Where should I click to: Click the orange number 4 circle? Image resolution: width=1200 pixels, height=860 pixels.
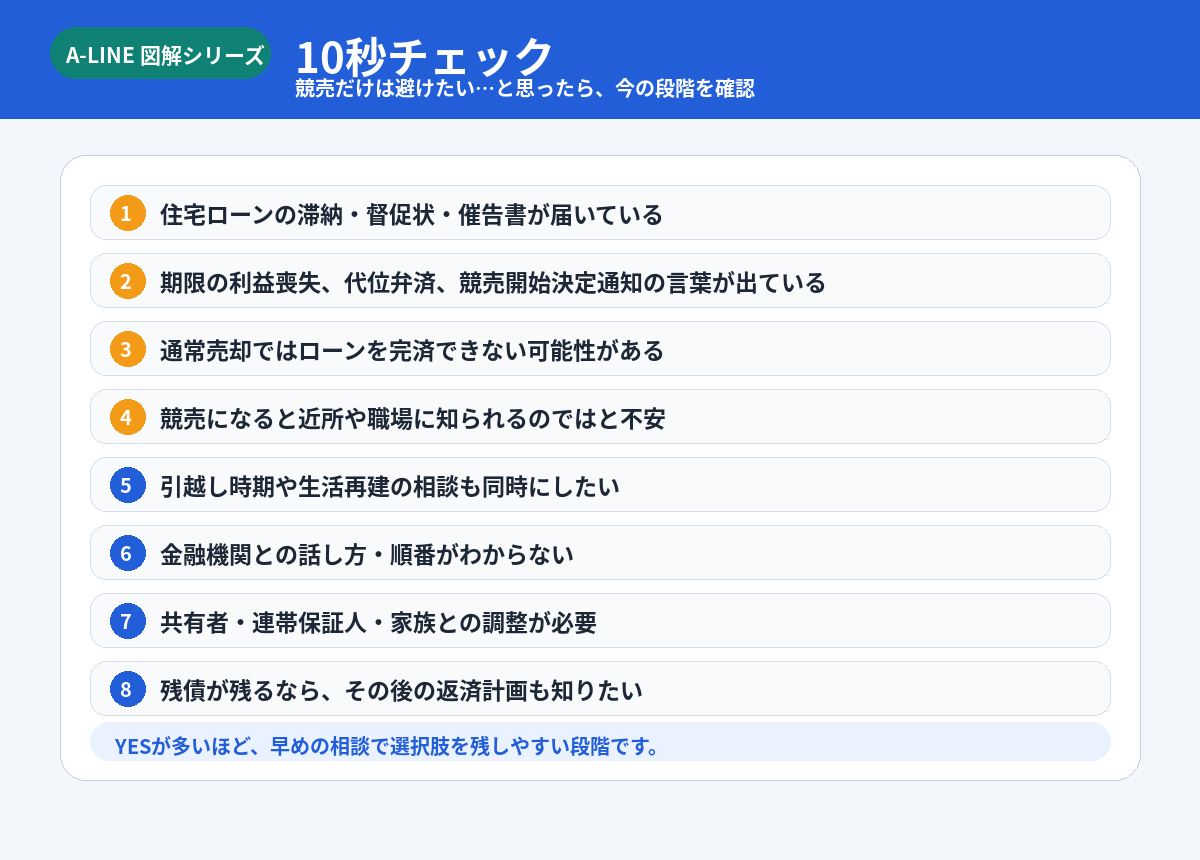tap(126, 417)
